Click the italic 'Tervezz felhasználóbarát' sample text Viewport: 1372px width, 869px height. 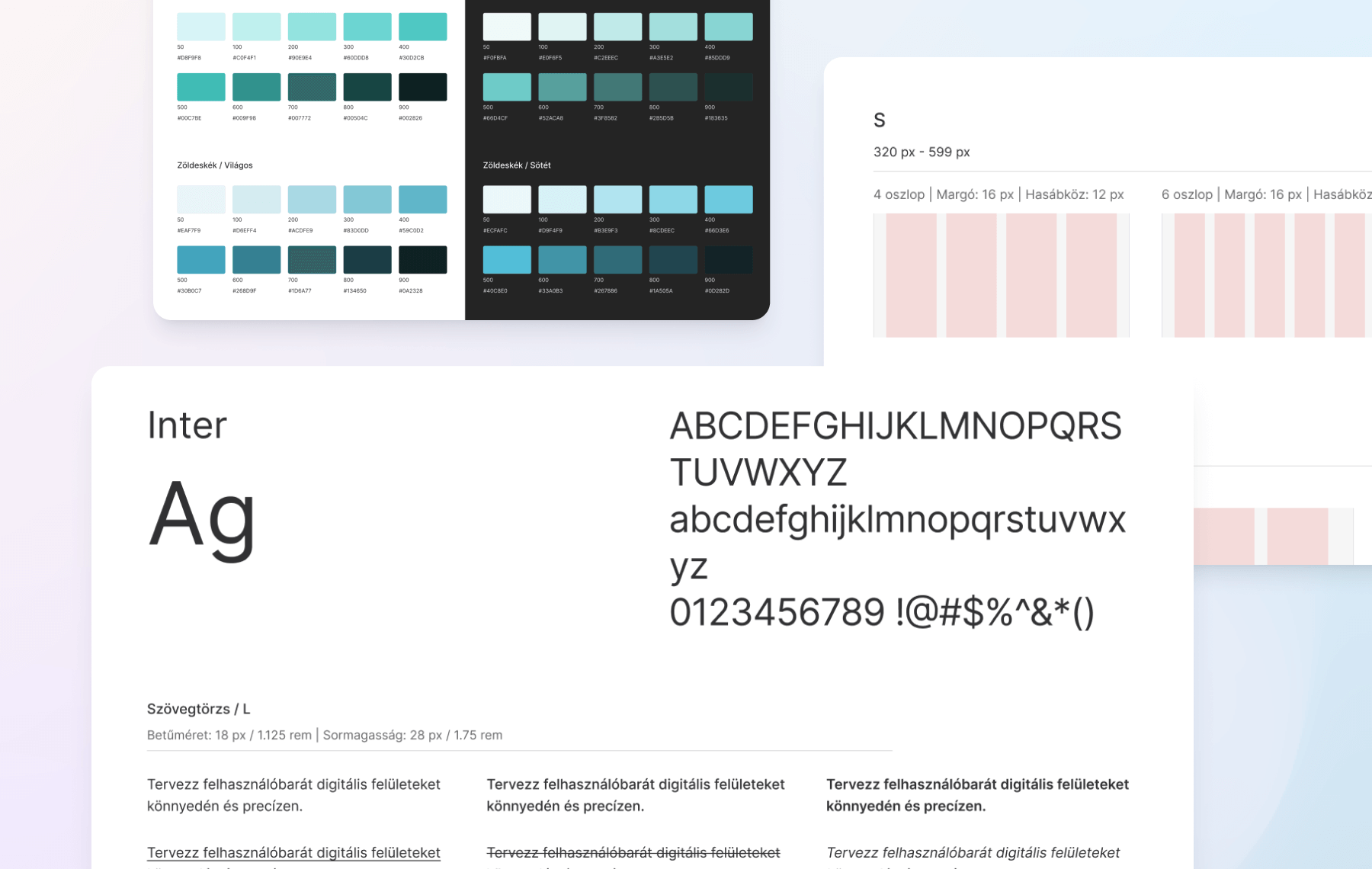973,853
